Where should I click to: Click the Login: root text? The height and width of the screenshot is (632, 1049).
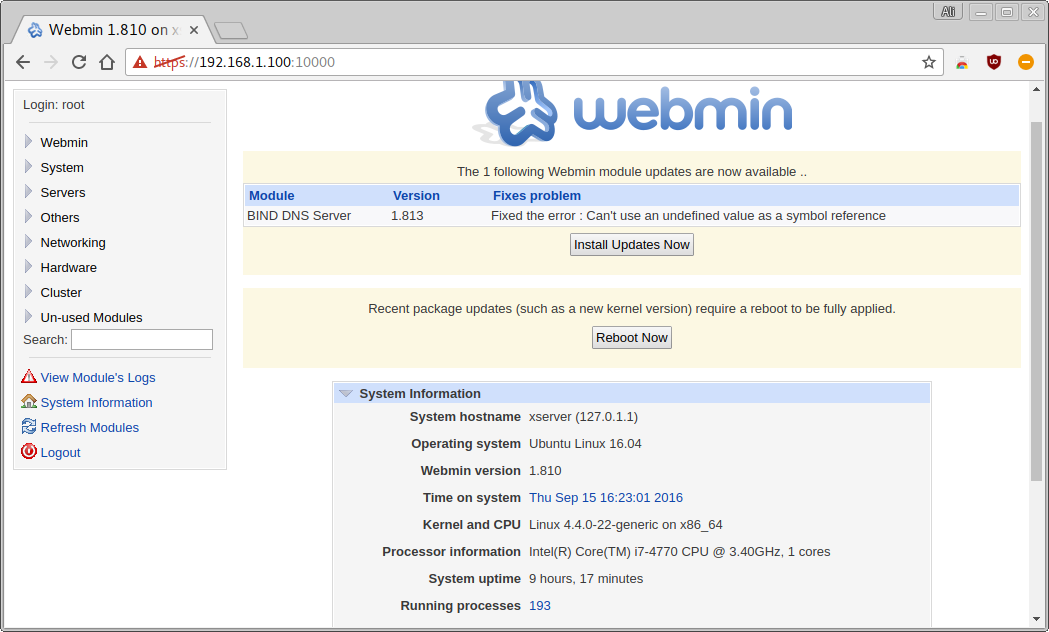tap(54, 104)
